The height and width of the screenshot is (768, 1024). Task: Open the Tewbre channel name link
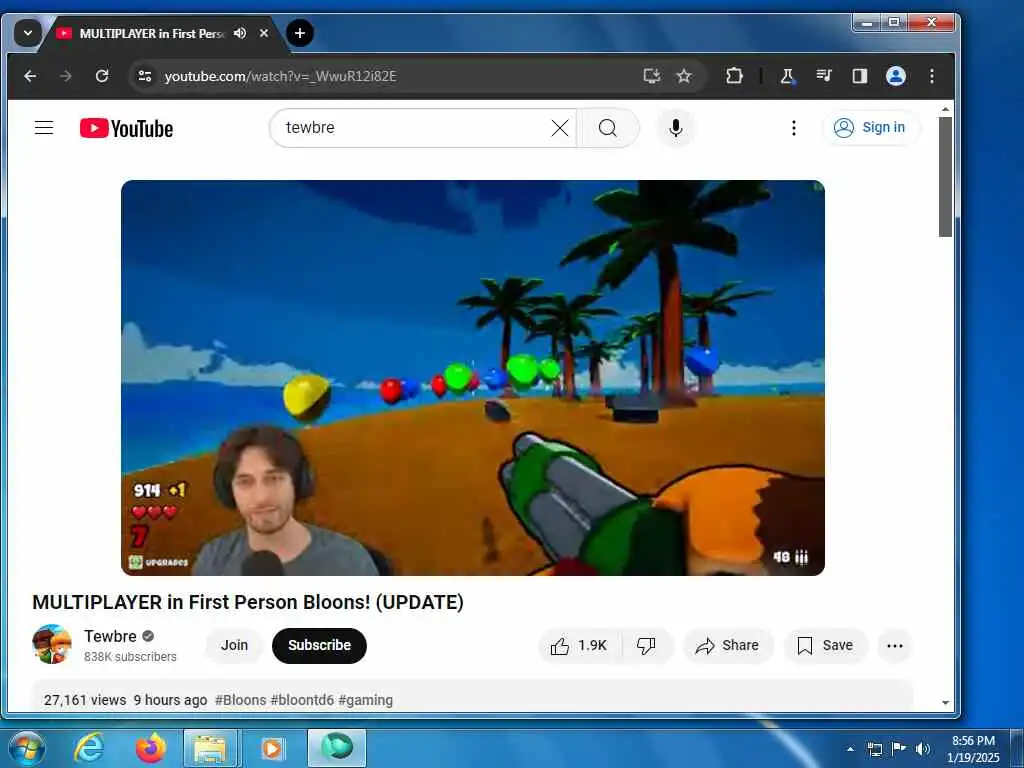point(110,636)
